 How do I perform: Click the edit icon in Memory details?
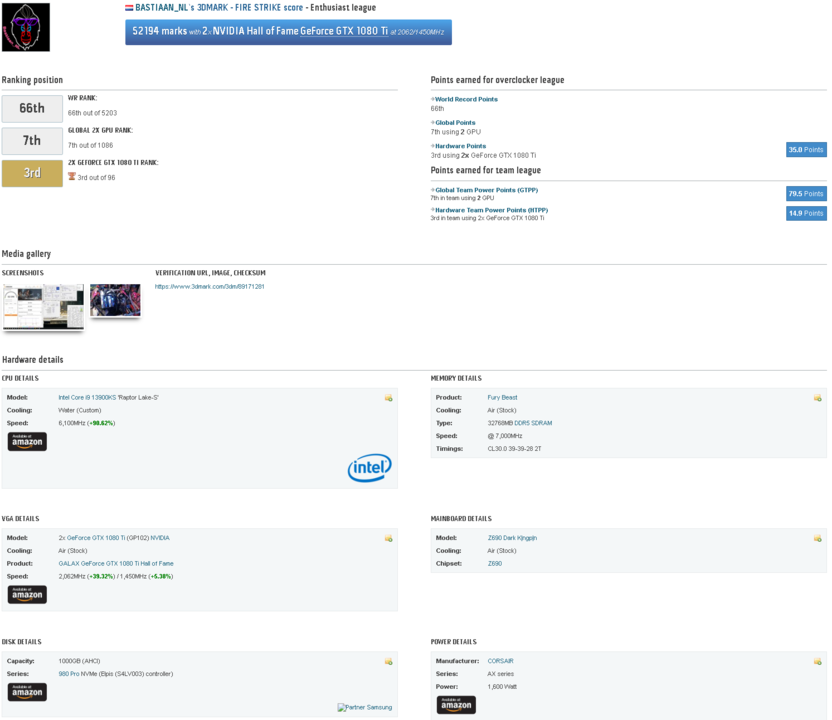coord(817,398)
